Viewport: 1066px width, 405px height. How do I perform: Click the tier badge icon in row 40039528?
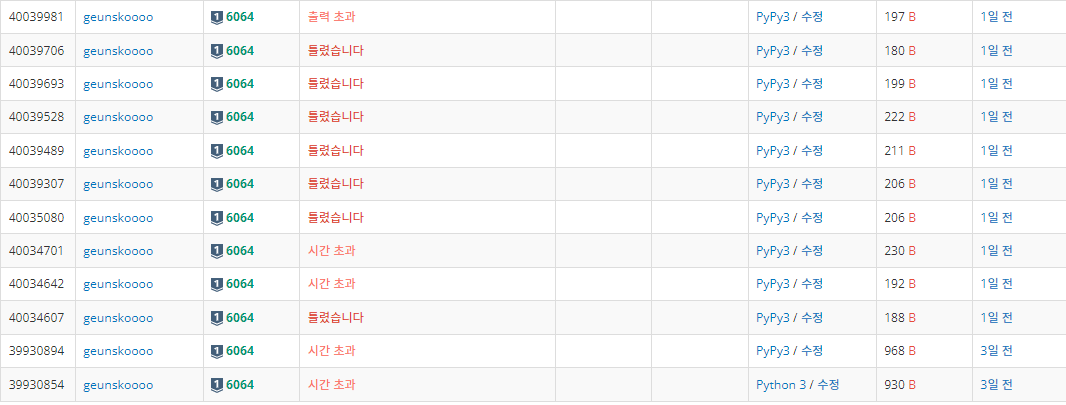tap(217, 117)
